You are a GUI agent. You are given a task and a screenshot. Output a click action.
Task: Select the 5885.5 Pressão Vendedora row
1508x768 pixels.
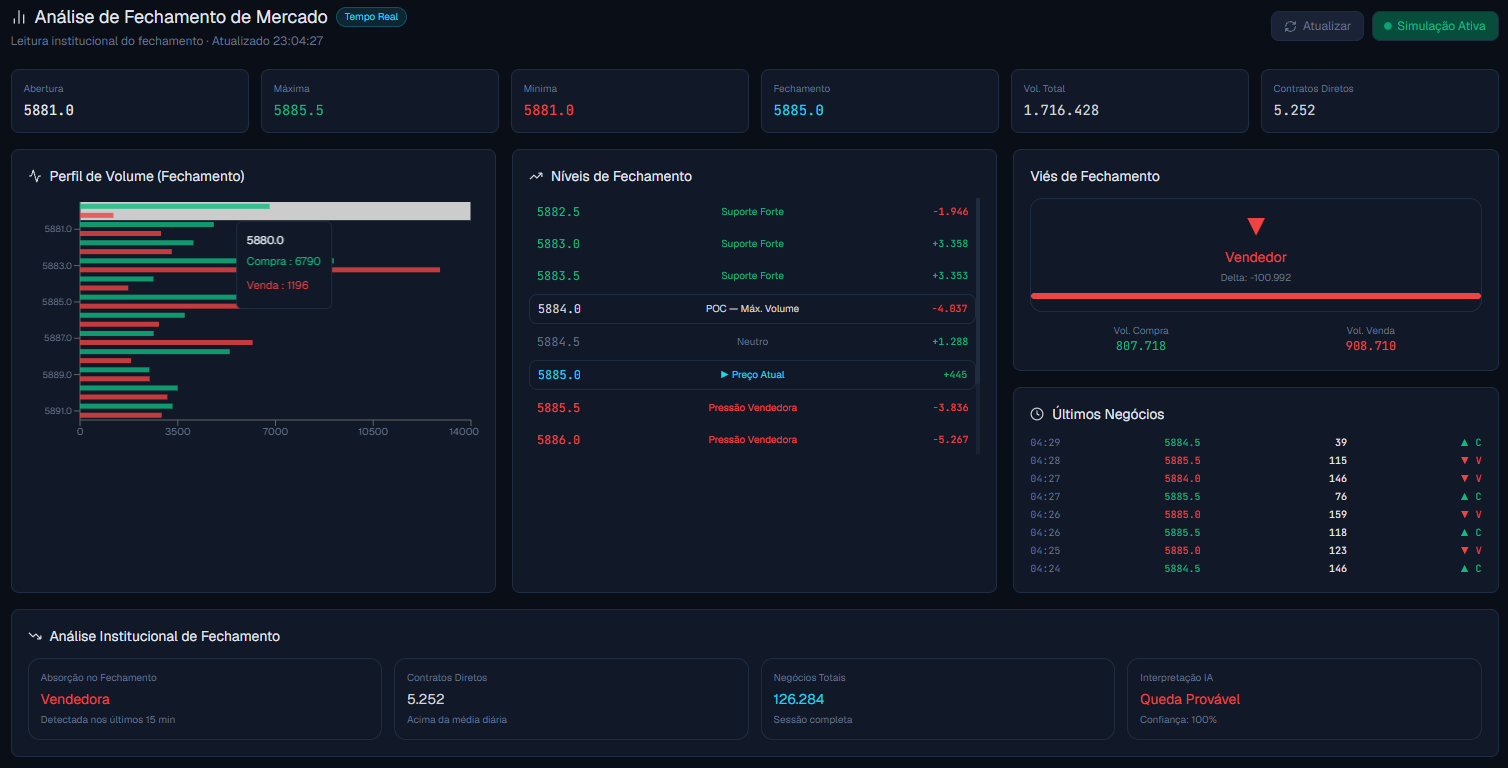(x=752, y=408)
